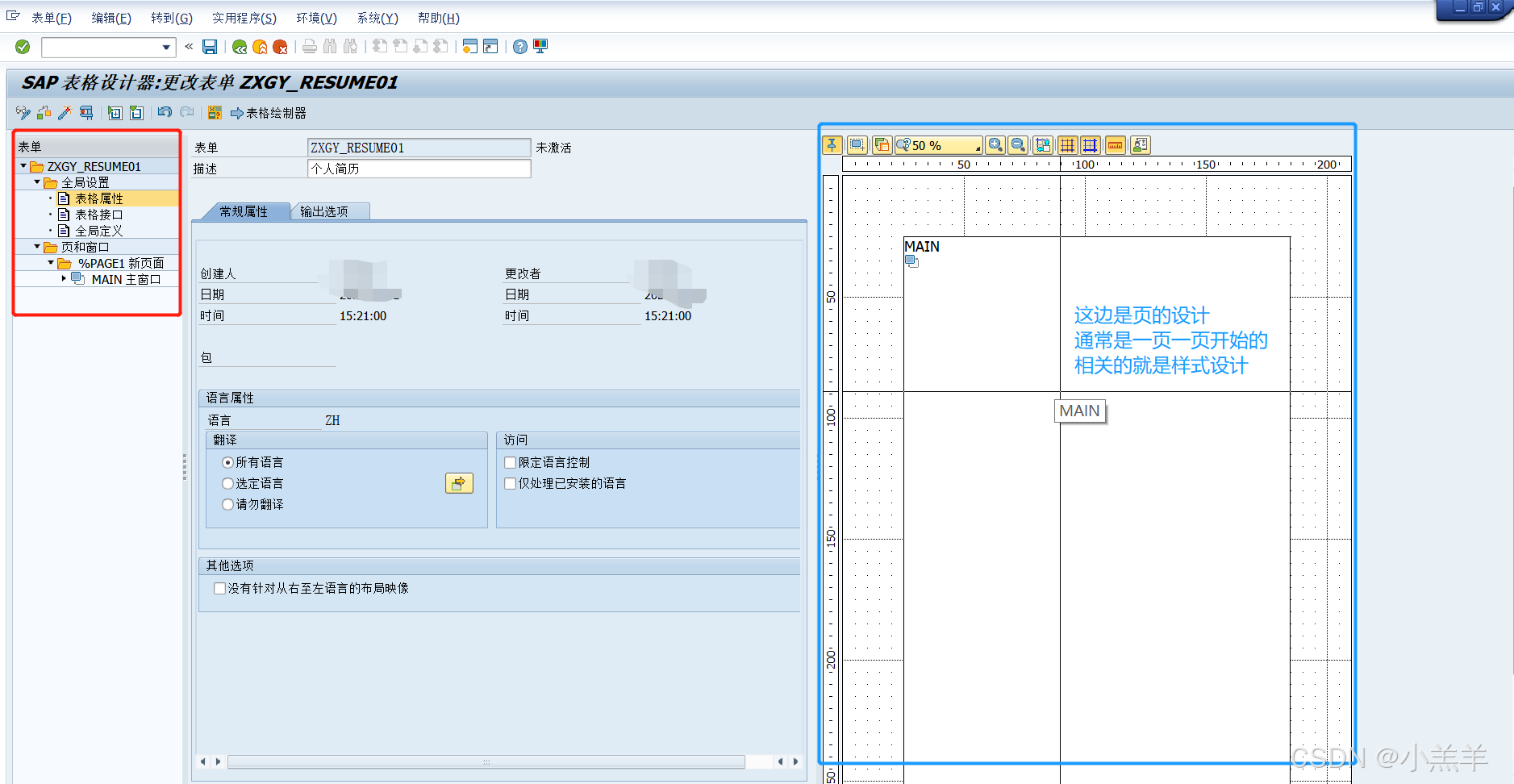Screen dimensions: 1514x784
Task: Click the pin icon in Form Painter toolbar
Action: pyautogui.click(x=832, y=145)
